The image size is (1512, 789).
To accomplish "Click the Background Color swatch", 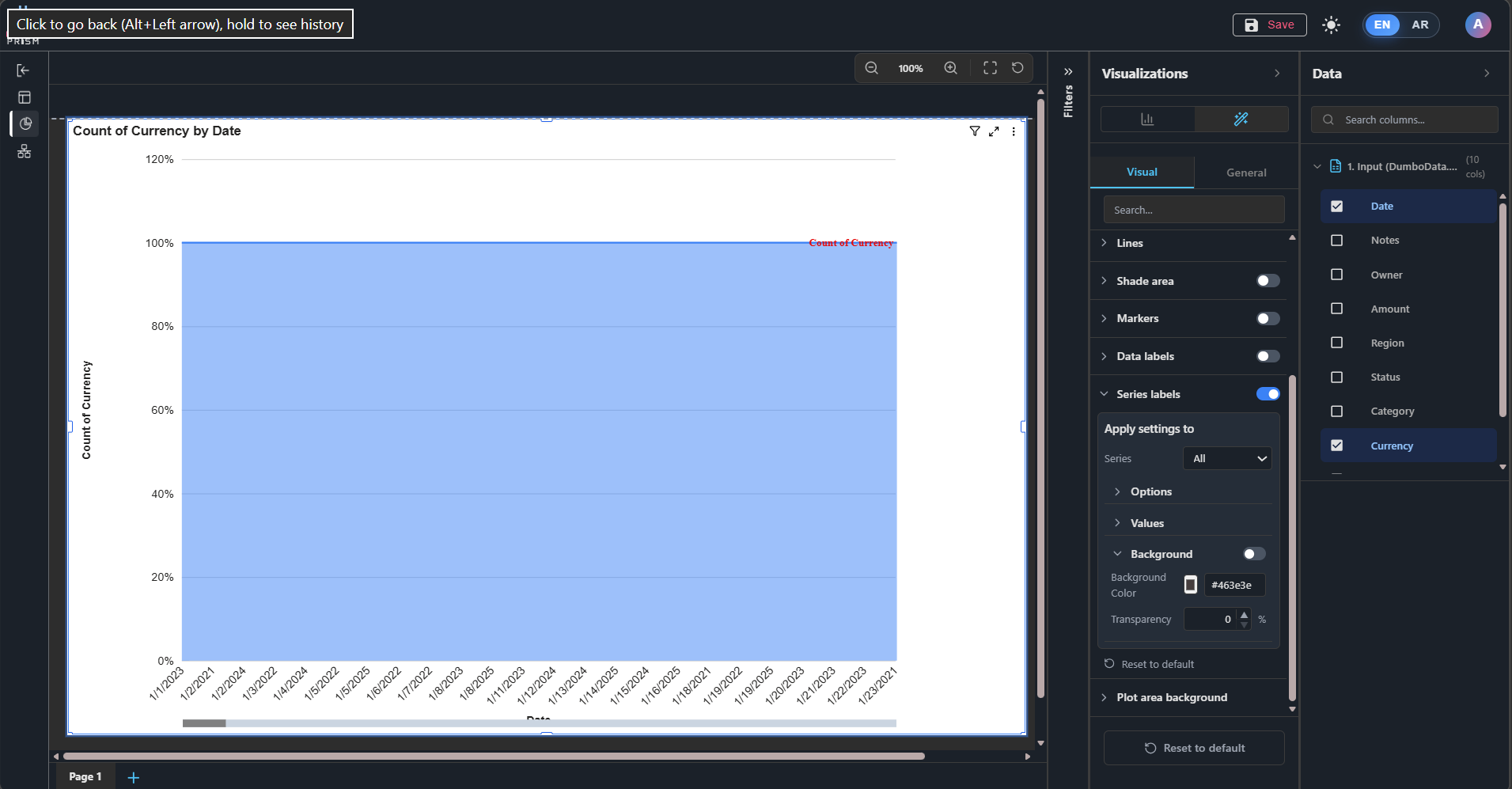I will tap(1190, 585).
